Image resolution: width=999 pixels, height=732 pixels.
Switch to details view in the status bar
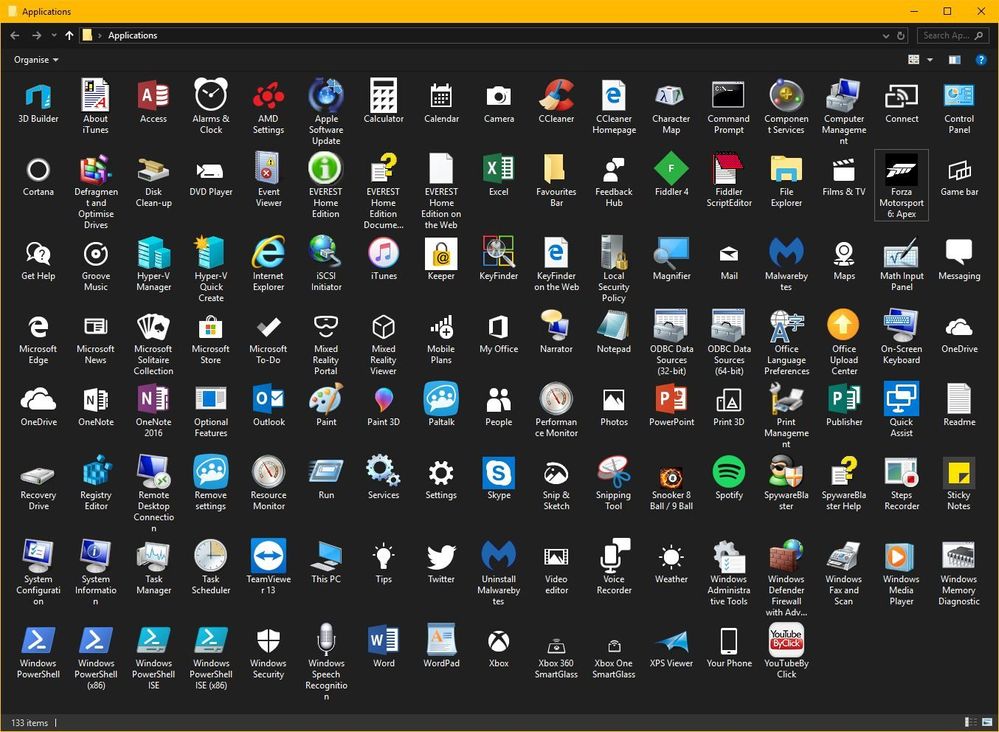click(x=970, y=722)
